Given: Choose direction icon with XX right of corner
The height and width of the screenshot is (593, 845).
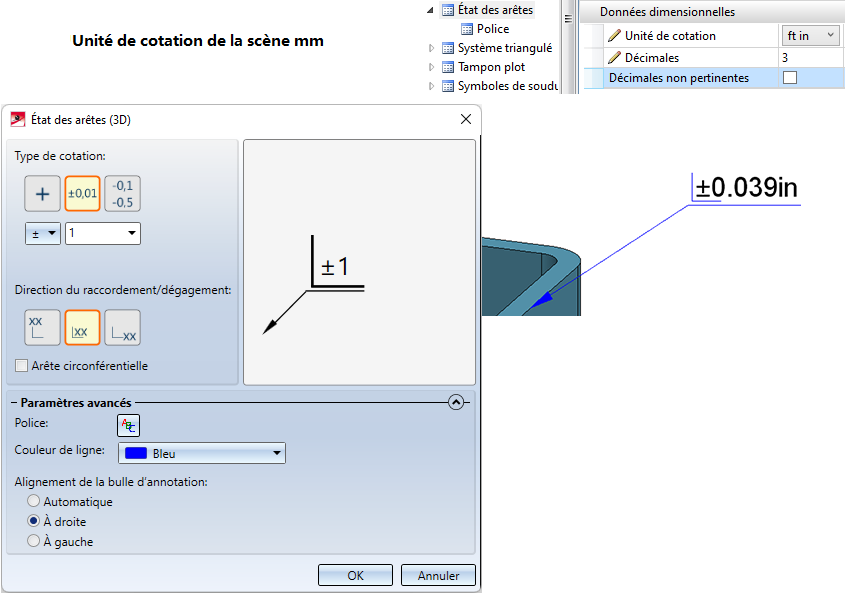Looking at the screenshot, I should click(x=122, y=327).
